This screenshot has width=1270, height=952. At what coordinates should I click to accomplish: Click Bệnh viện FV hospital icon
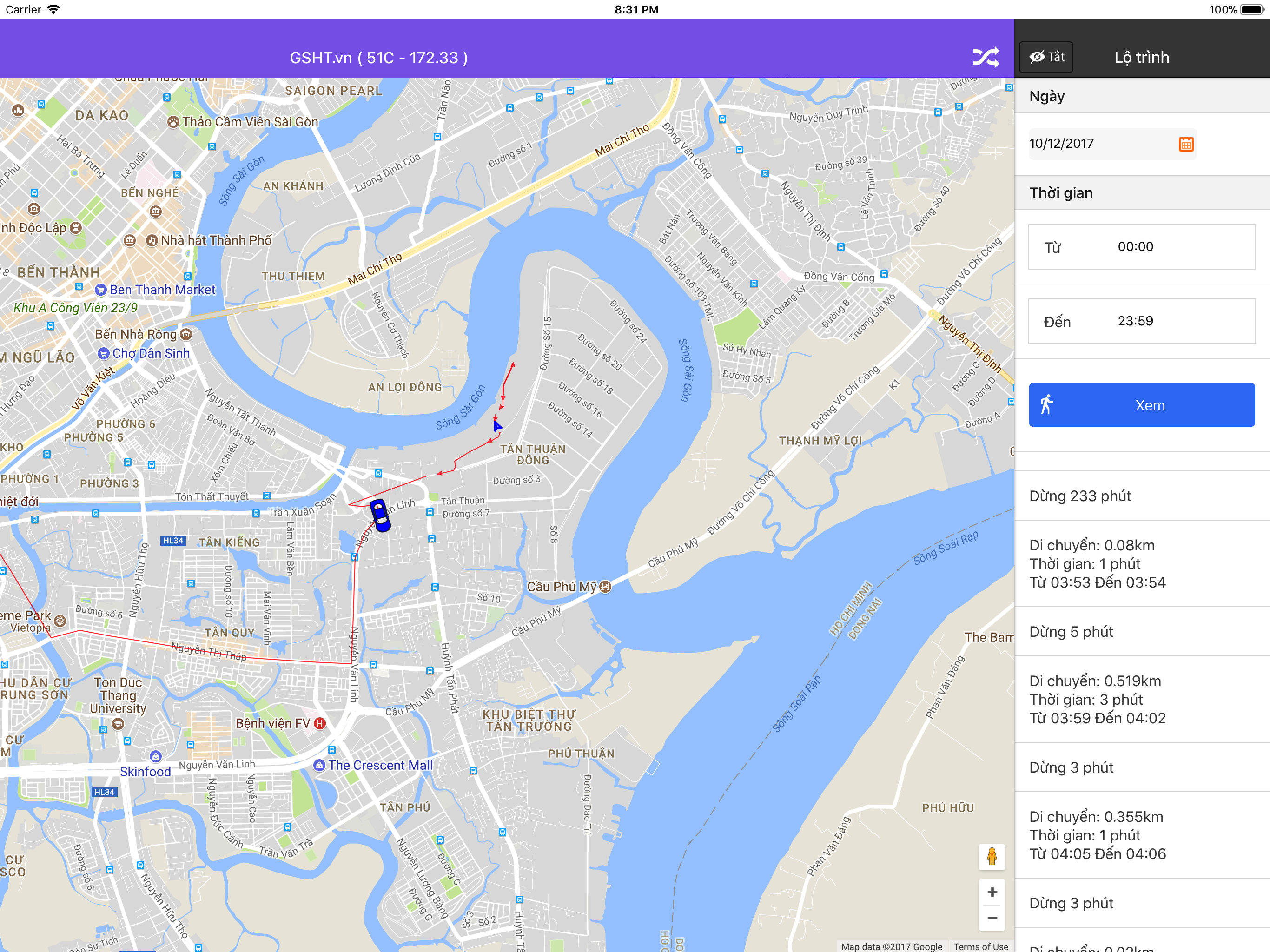320,723
